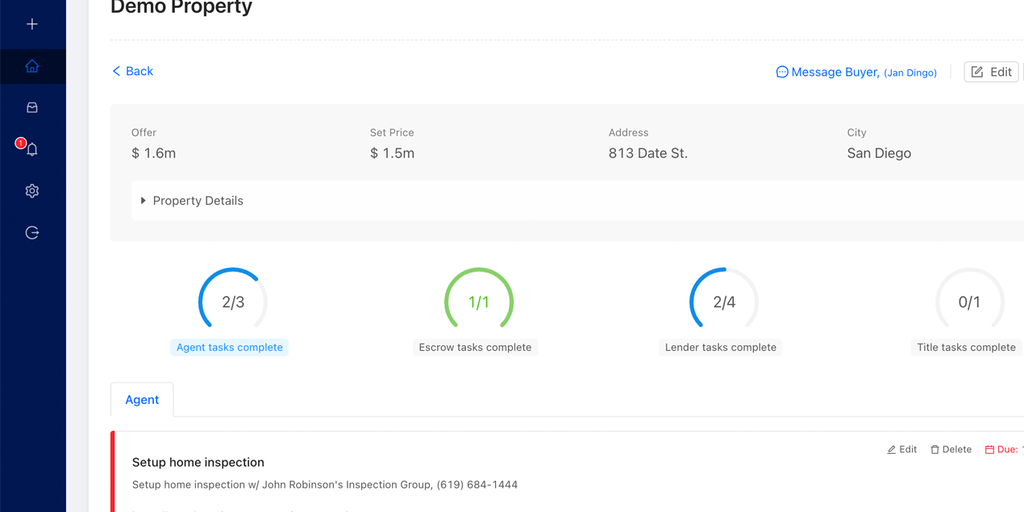This screenshot has width=1024, height=512.
Task: Click the Message Buyer link
Action: 835,72
